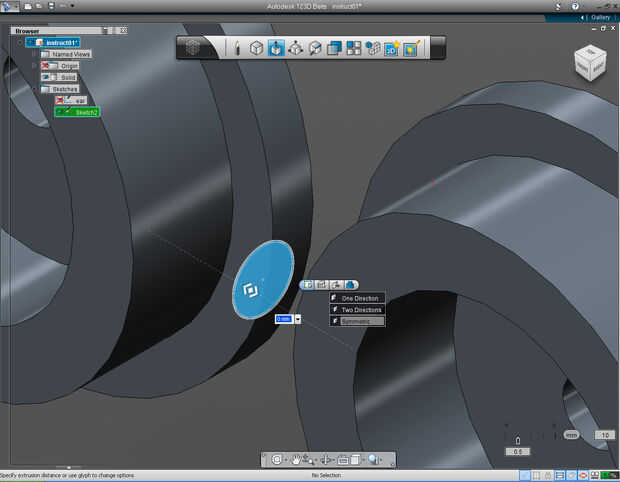
Task: Select the Primitives box tool
Action: (256, 48)
